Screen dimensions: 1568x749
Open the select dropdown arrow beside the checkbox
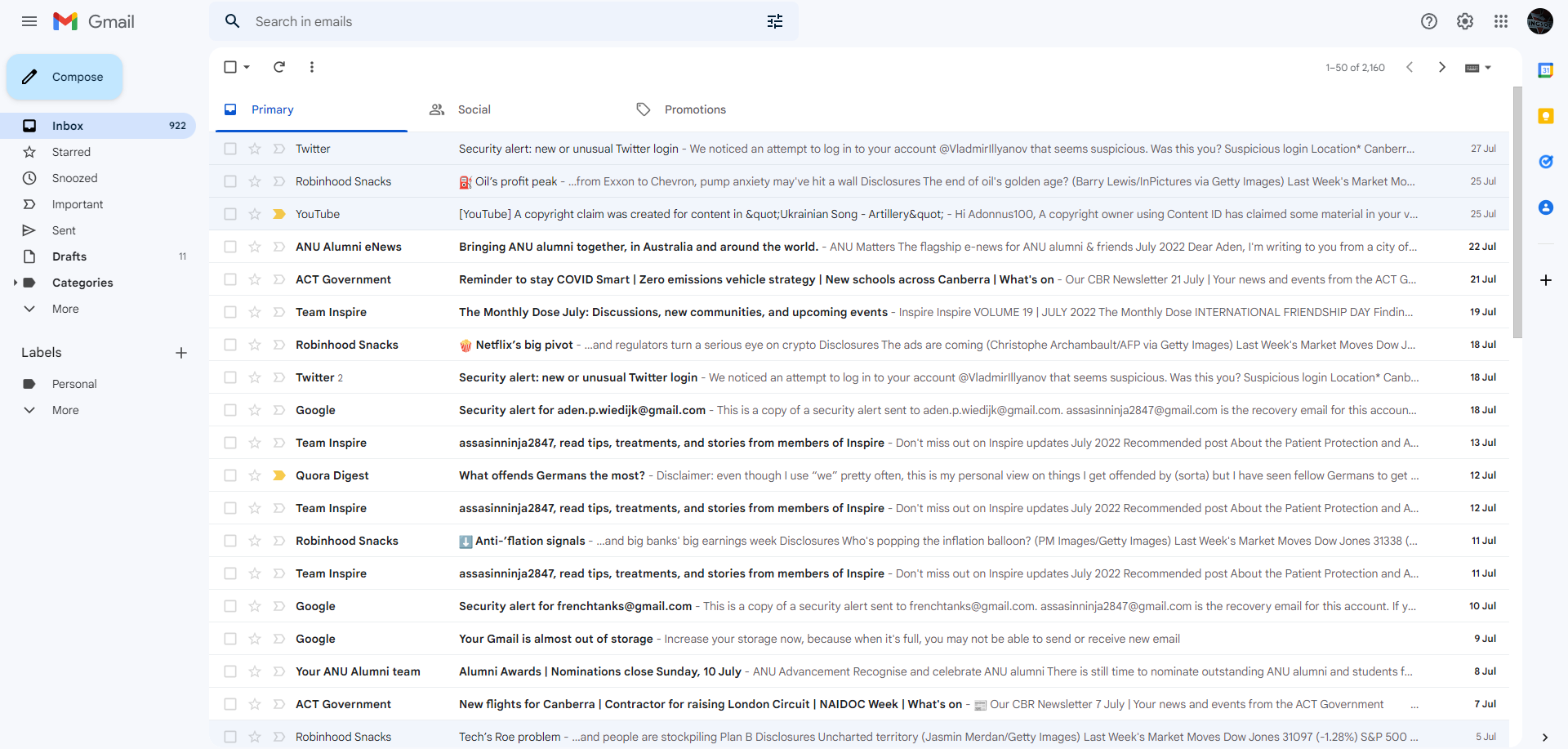pyautogui.click(x=247, y=67)
